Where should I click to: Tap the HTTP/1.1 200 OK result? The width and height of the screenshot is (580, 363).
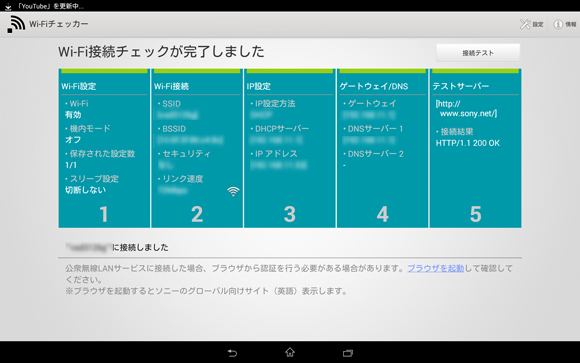pos(468,143)
